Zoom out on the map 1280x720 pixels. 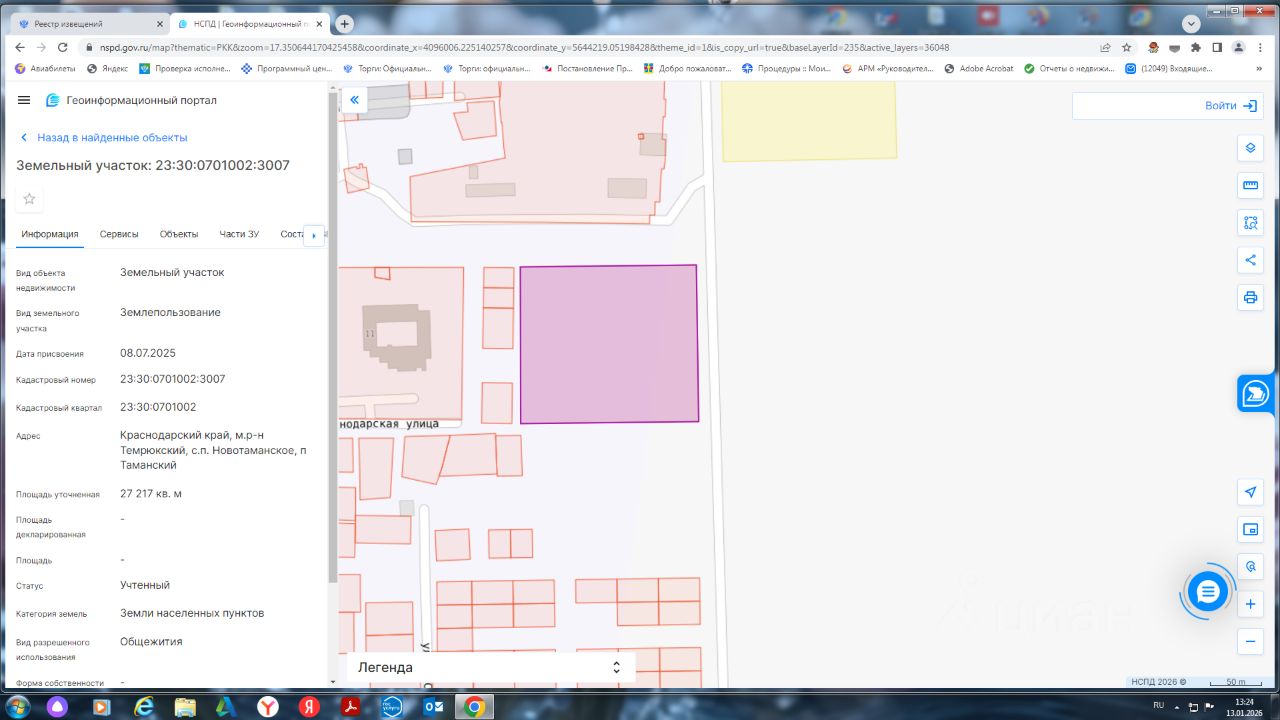1250,641
